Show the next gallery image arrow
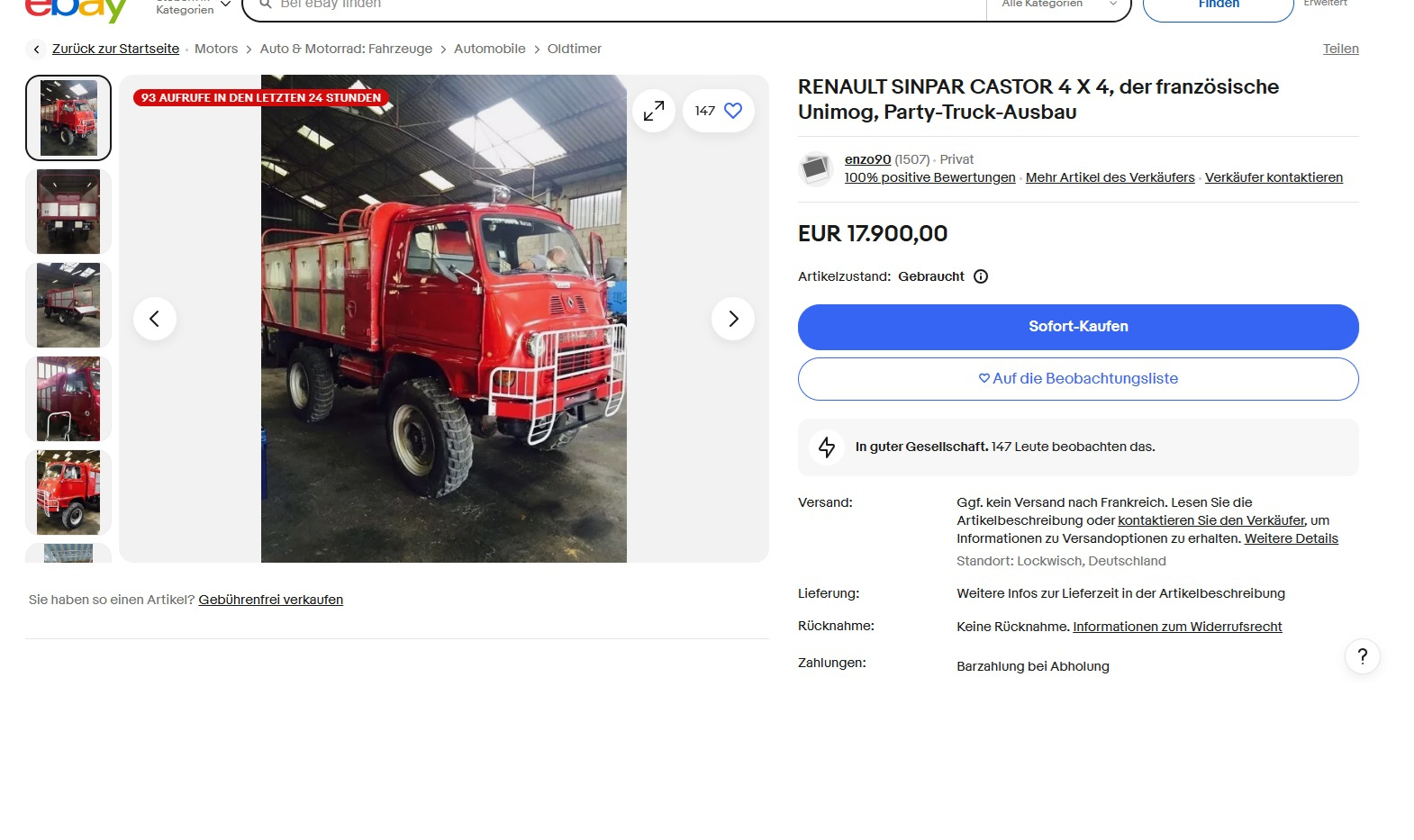Image resolution: width=1414 pixels, height=840 pixels. tap(733, 319)
